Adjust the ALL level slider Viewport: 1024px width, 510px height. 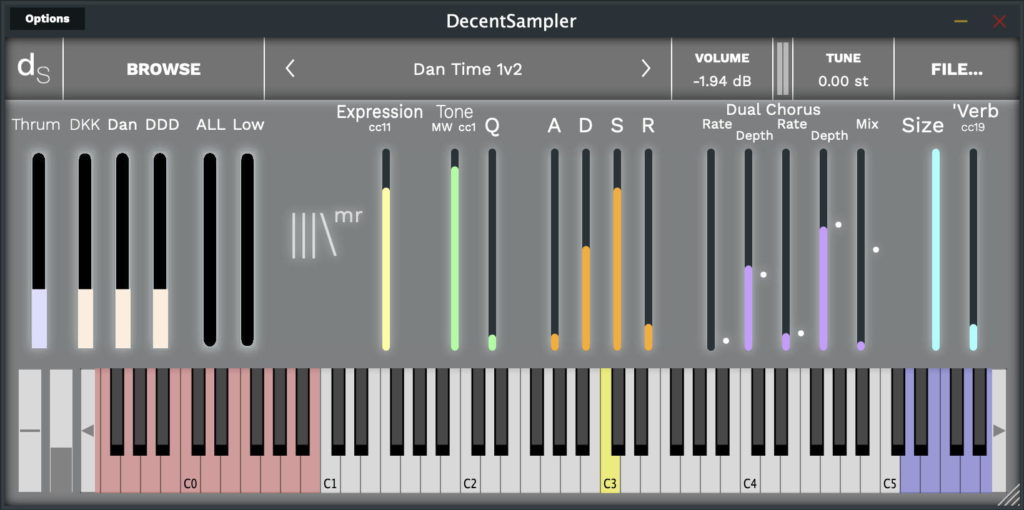point(210,249)
